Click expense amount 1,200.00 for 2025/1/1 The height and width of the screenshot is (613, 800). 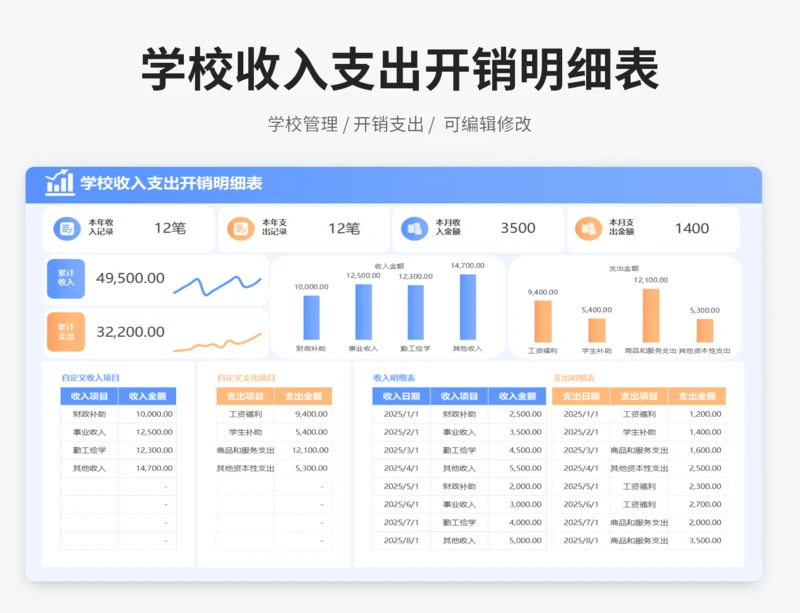click(697, 414)
